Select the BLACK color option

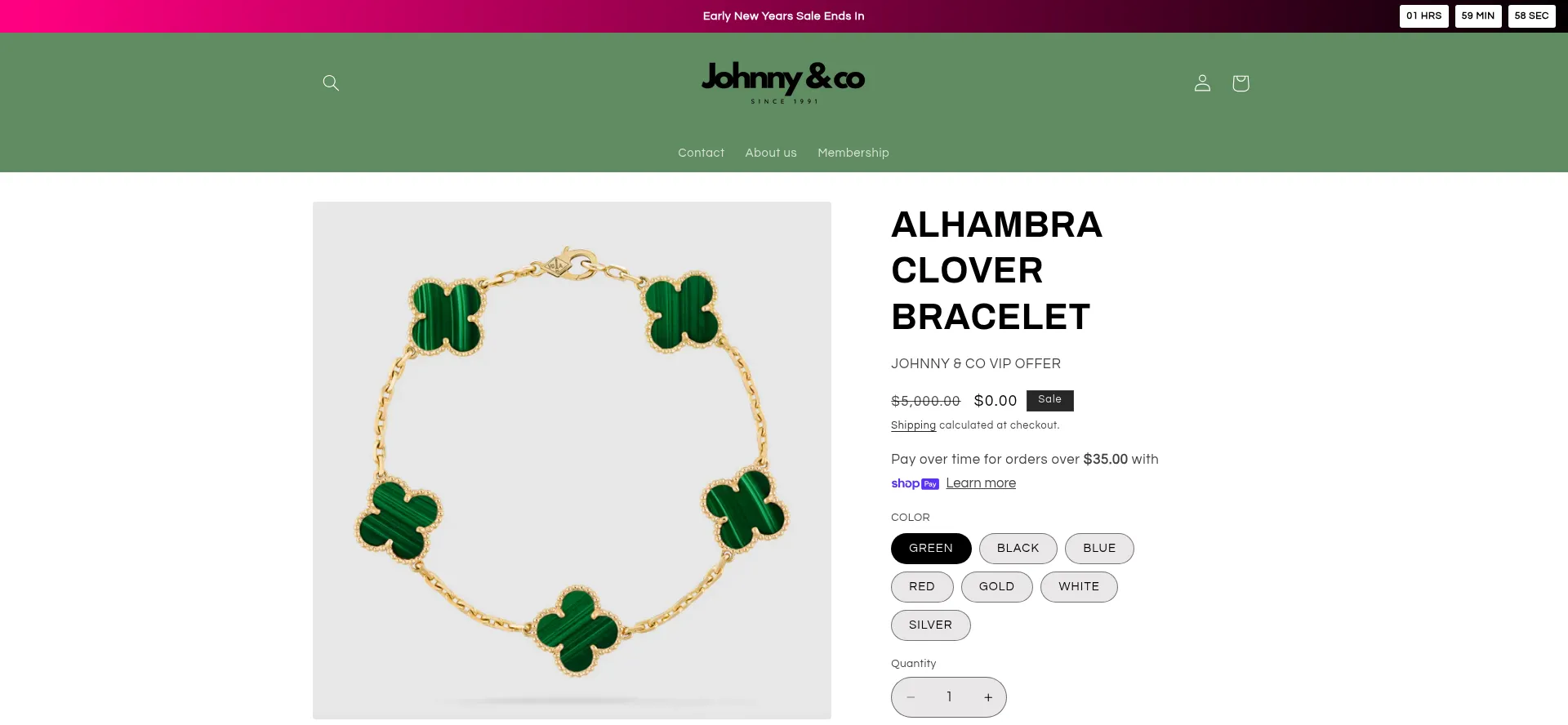1018,549
